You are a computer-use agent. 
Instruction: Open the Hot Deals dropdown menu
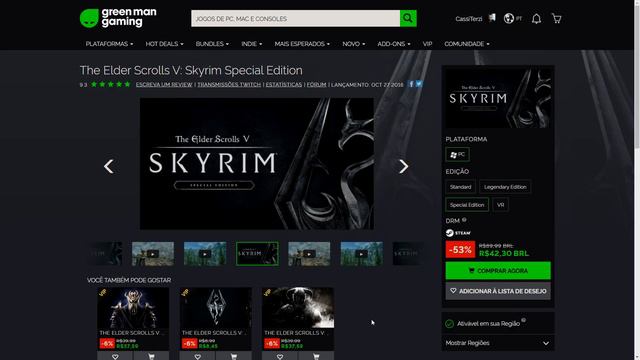tap(164, 44)
